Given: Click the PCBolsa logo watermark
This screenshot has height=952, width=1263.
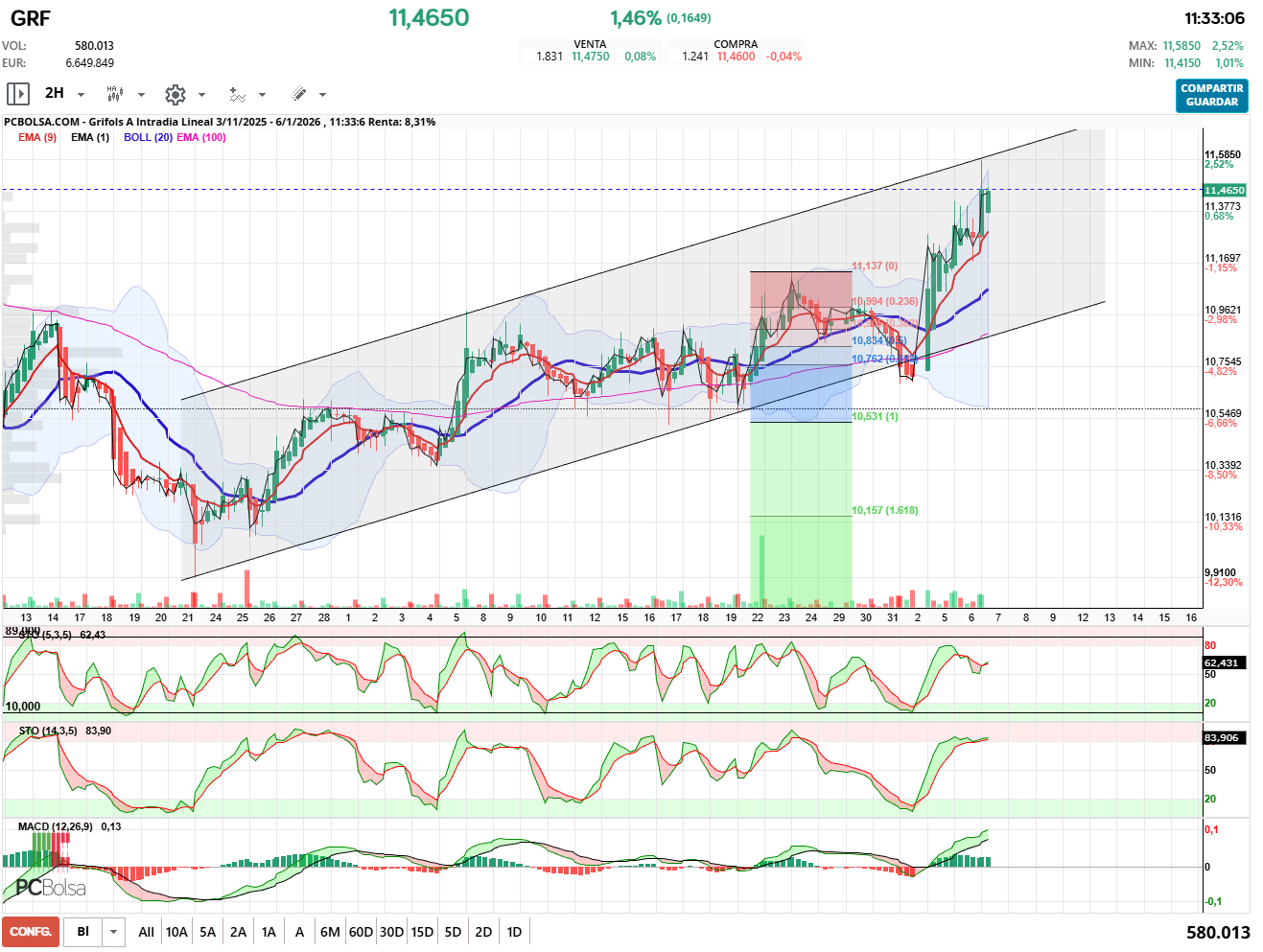Looking at the screenshot, I should [51, 888].
